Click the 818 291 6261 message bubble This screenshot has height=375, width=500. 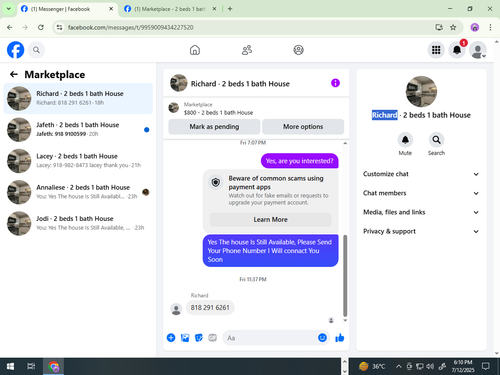pyautogui.click(x=210, y=308)
